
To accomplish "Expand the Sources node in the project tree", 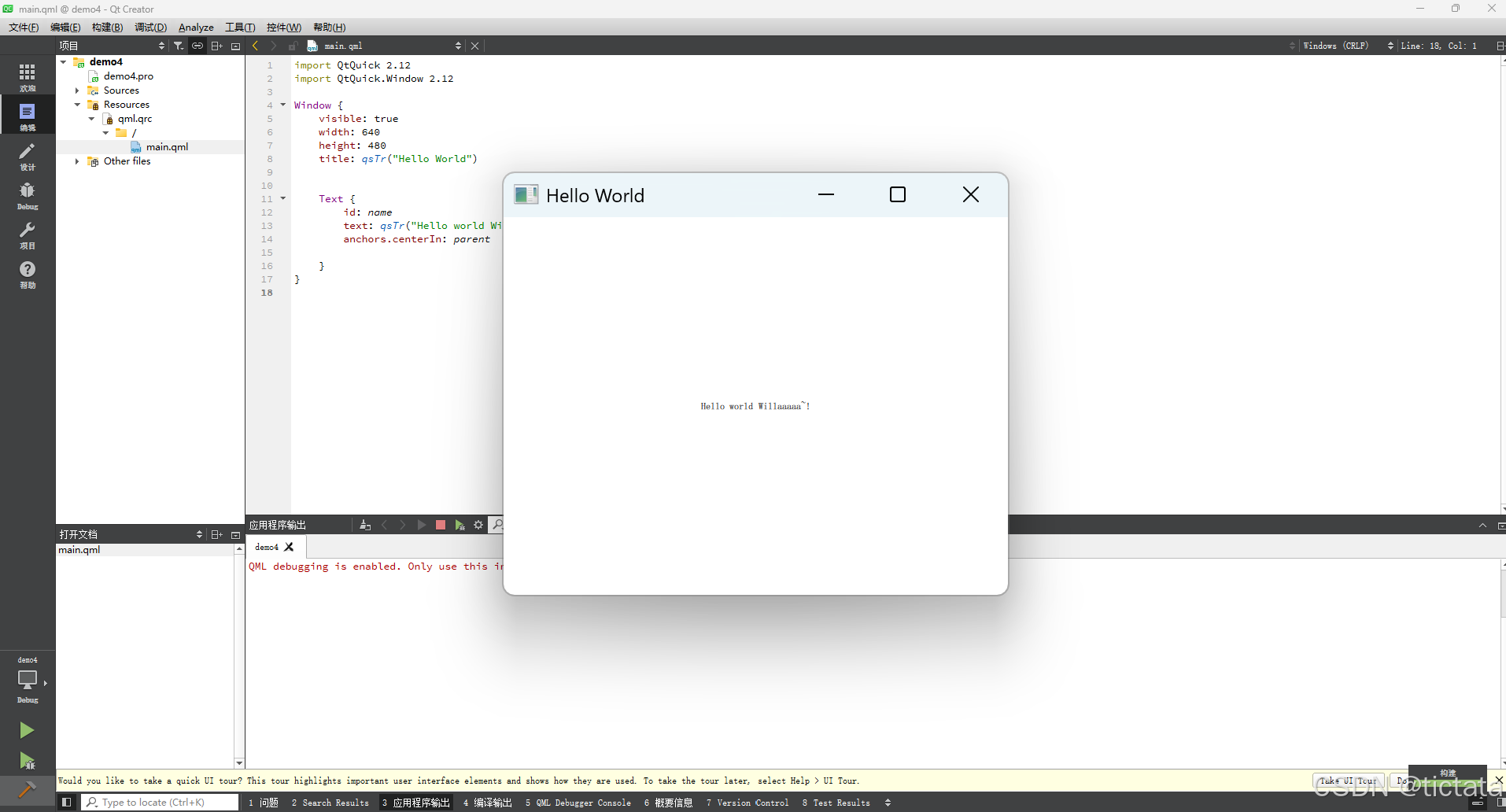I will (x=76, y=90).
